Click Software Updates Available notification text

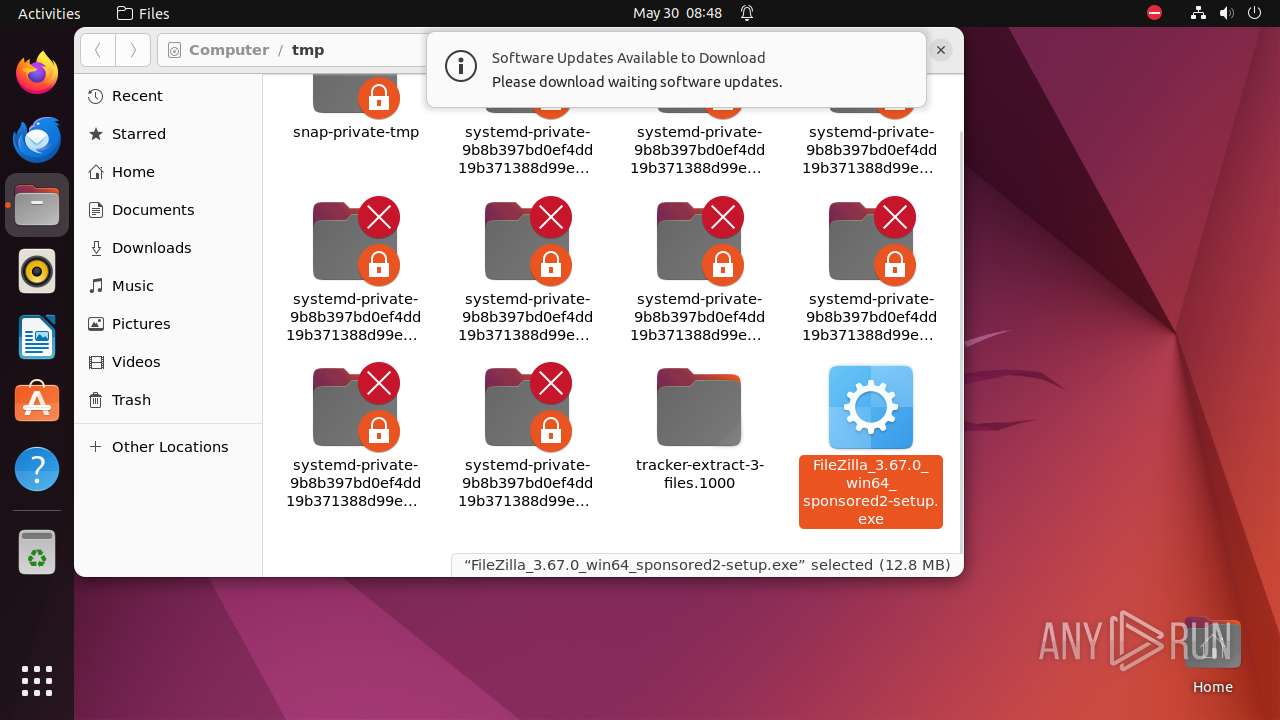pyautogui.click(x=628, y=58)
